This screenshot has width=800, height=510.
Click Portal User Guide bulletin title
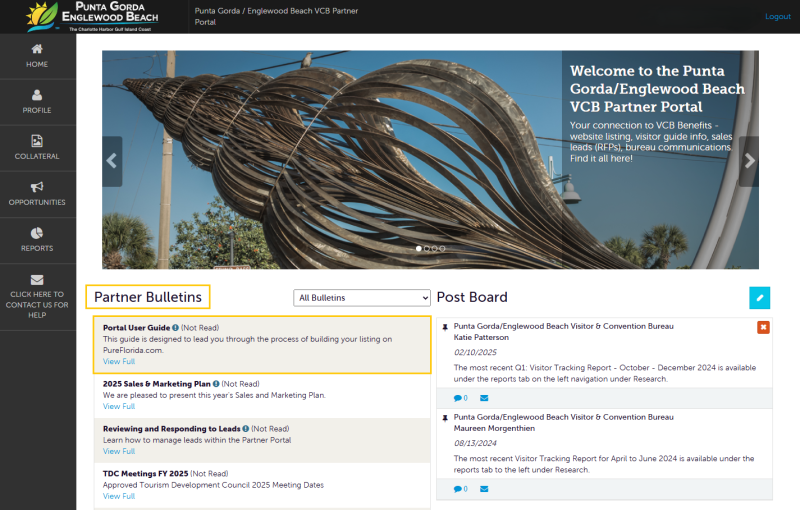coord(136,328)
